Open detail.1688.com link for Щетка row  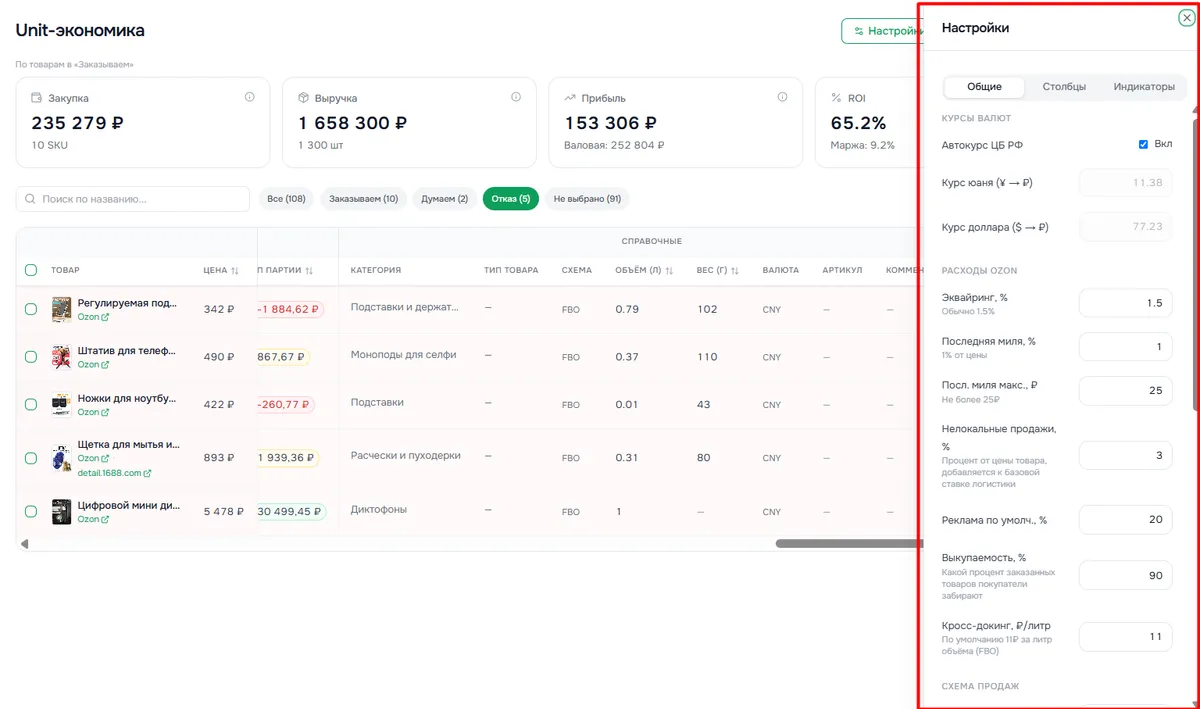point(115,473)
